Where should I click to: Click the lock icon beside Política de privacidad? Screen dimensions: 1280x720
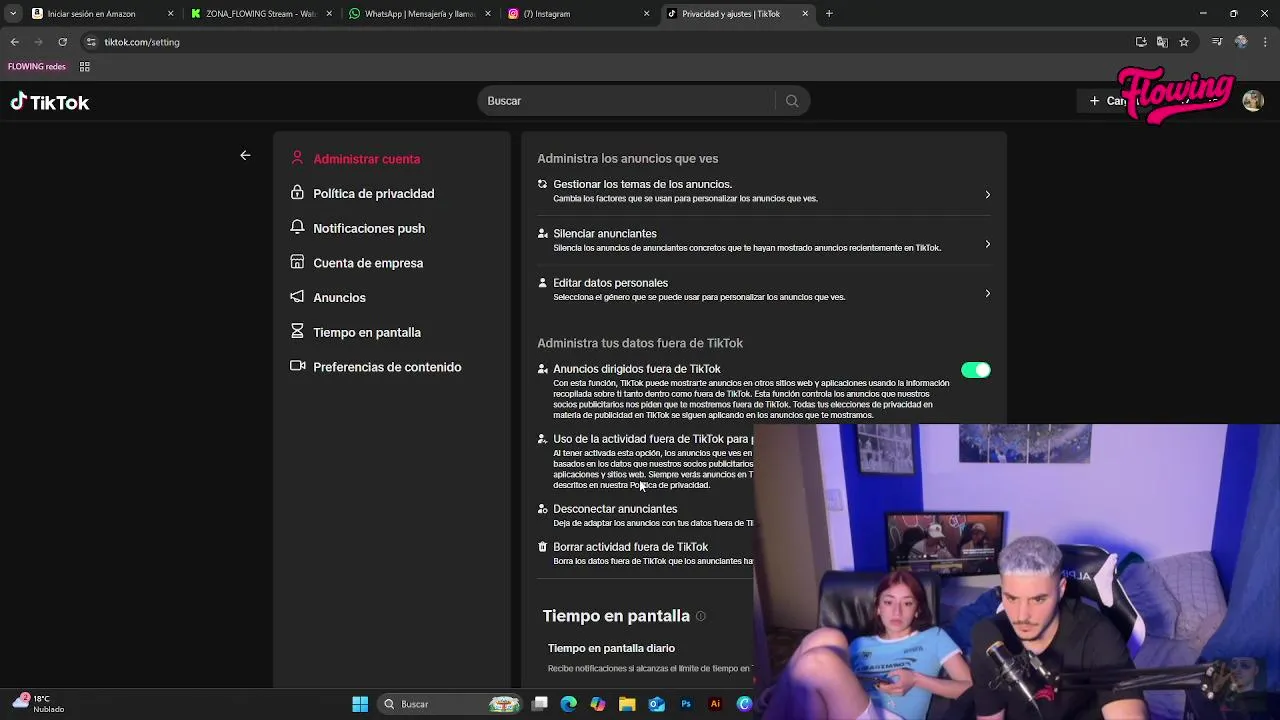(x=297, y=193)
